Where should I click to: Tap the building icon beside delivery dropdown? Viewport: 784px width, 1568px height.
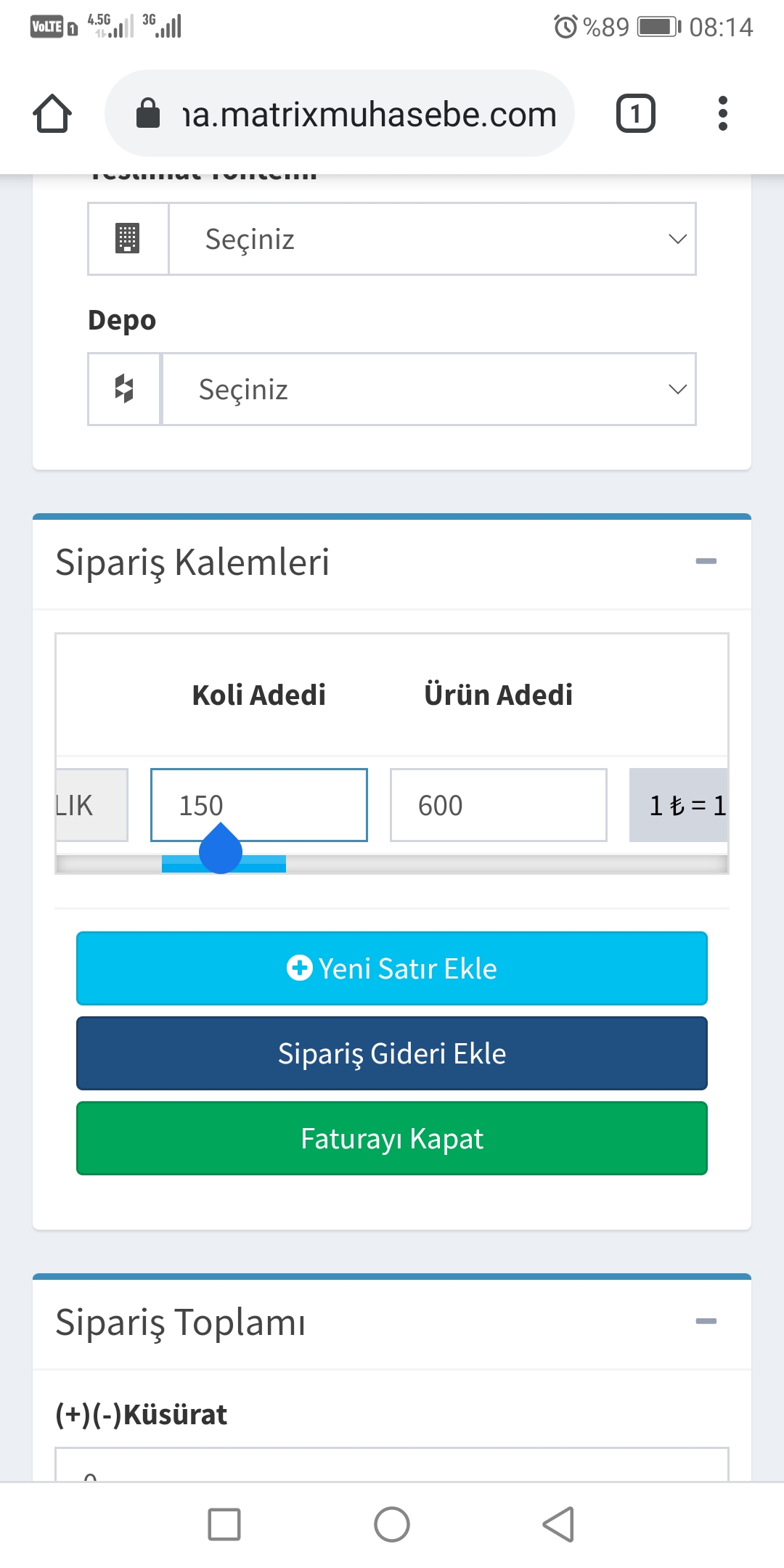tap(128, 239)
